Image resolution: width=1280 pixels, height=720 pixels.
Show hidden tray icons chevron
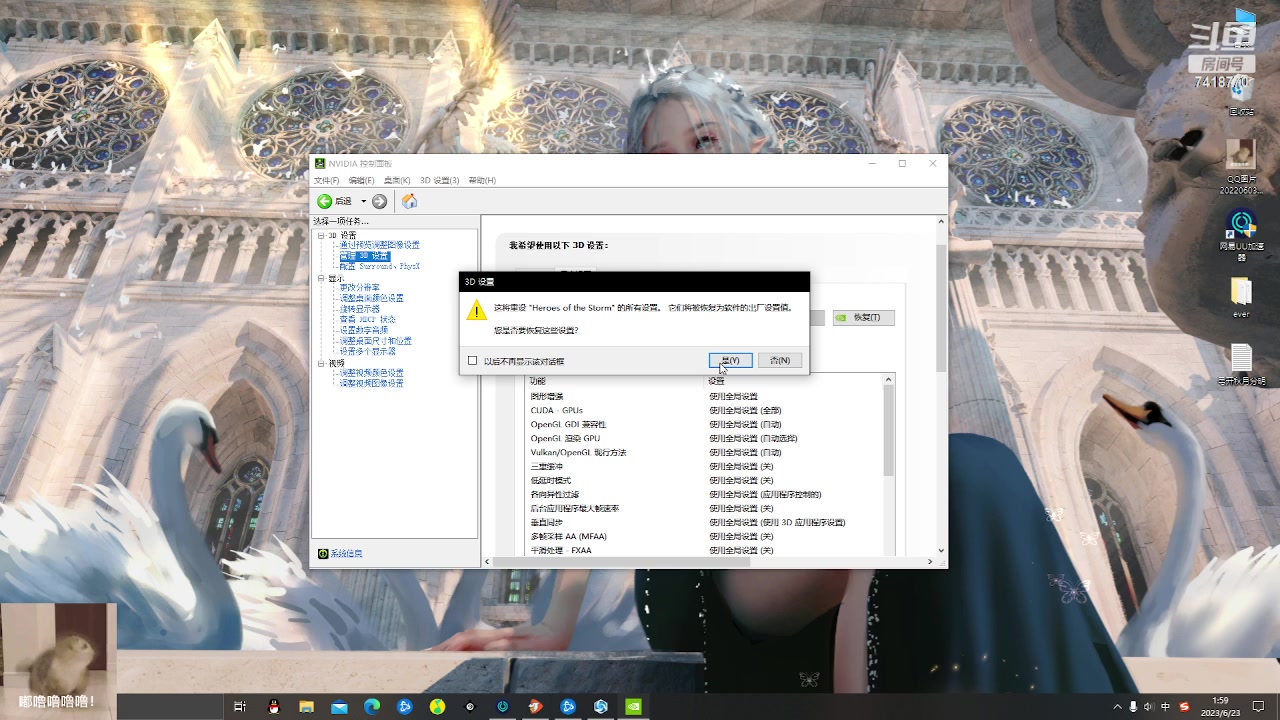point(1118,707)
